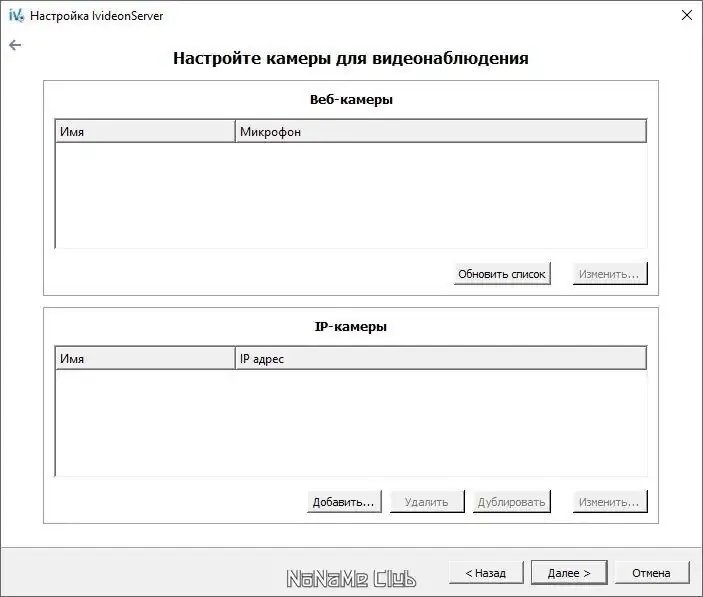The image size is (703, 597).
Task: Click 'Изменить...' button under IP-камеры
Action: 610,501
